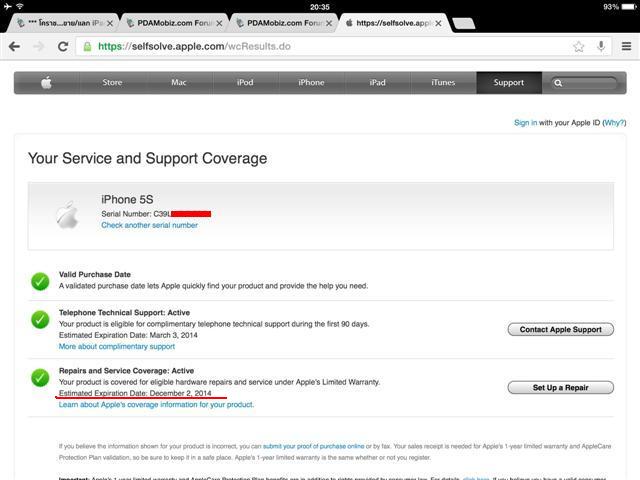Close the third PDAMobiz.com Forum tab

[329, 23]
